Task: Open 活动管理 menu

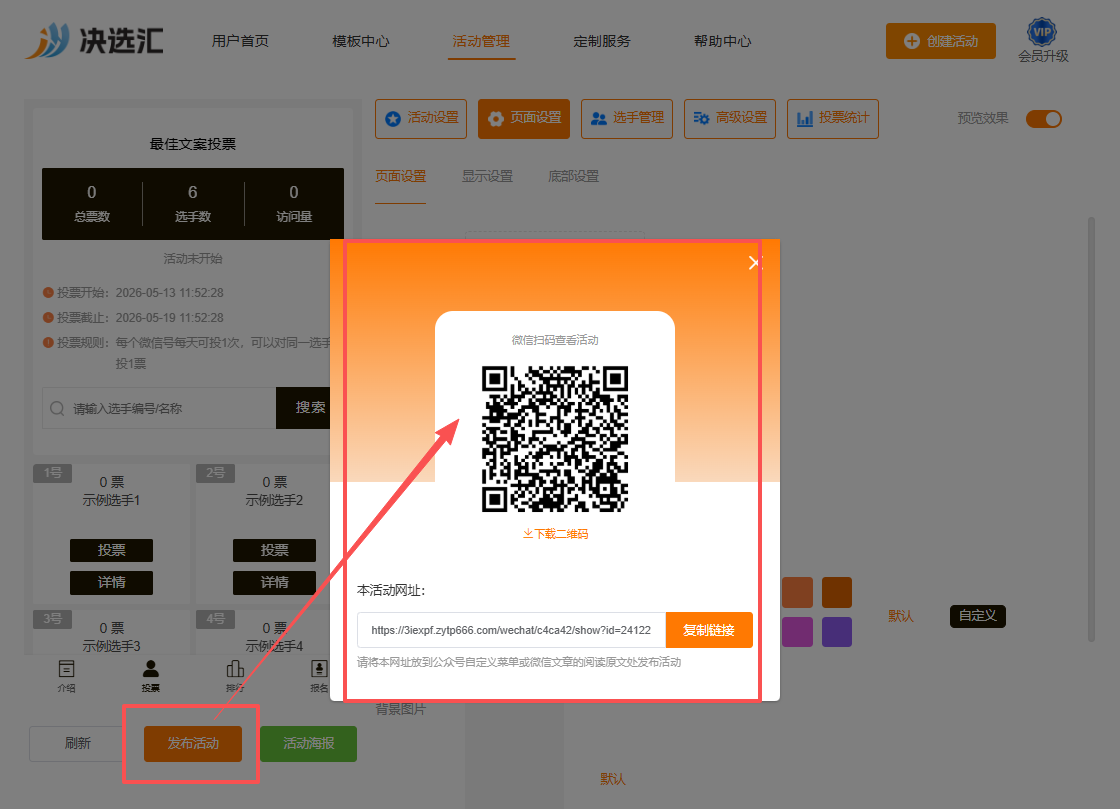Action: pyautogui.click(x=481, y=41)
